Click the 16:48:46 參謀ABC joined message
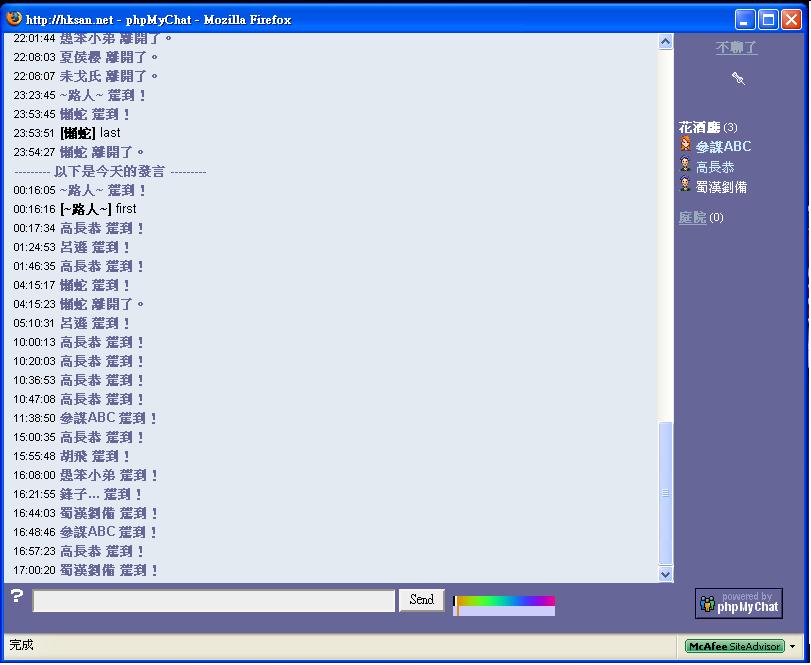 pos(85,532)
